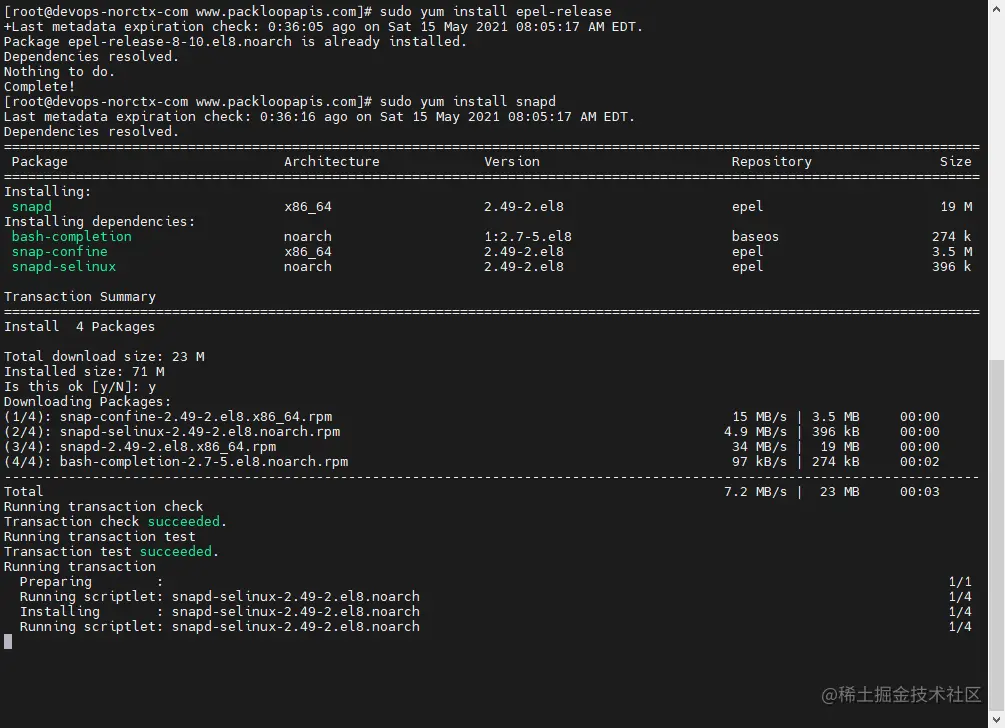1005x728 pixels.
Task: Click the green 'snapd' package name in table
Action: (x=31, y=206)
